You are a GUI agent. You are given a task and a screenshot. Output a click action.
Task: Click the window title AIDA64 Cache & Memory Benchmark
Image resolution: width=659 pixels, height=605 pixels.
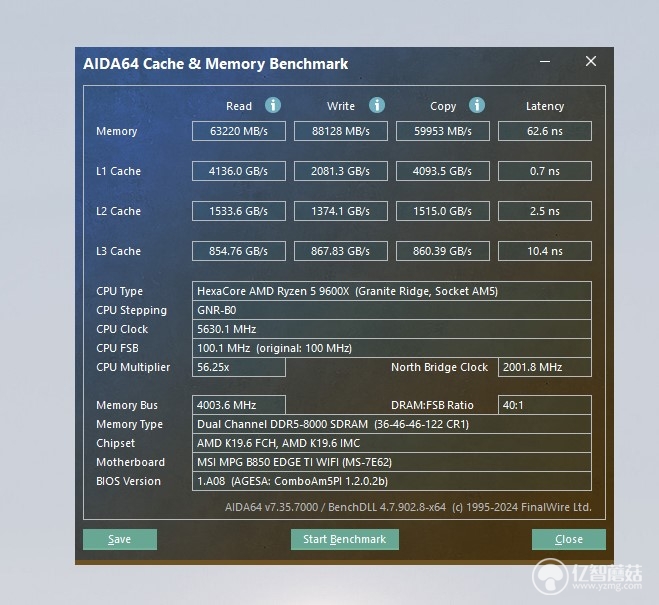coord(216,64)
